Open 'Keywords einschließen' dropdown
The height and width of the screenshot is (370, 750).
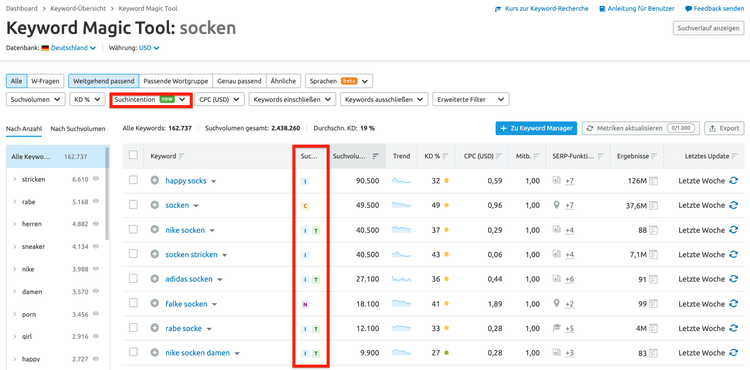click(292, 99)
